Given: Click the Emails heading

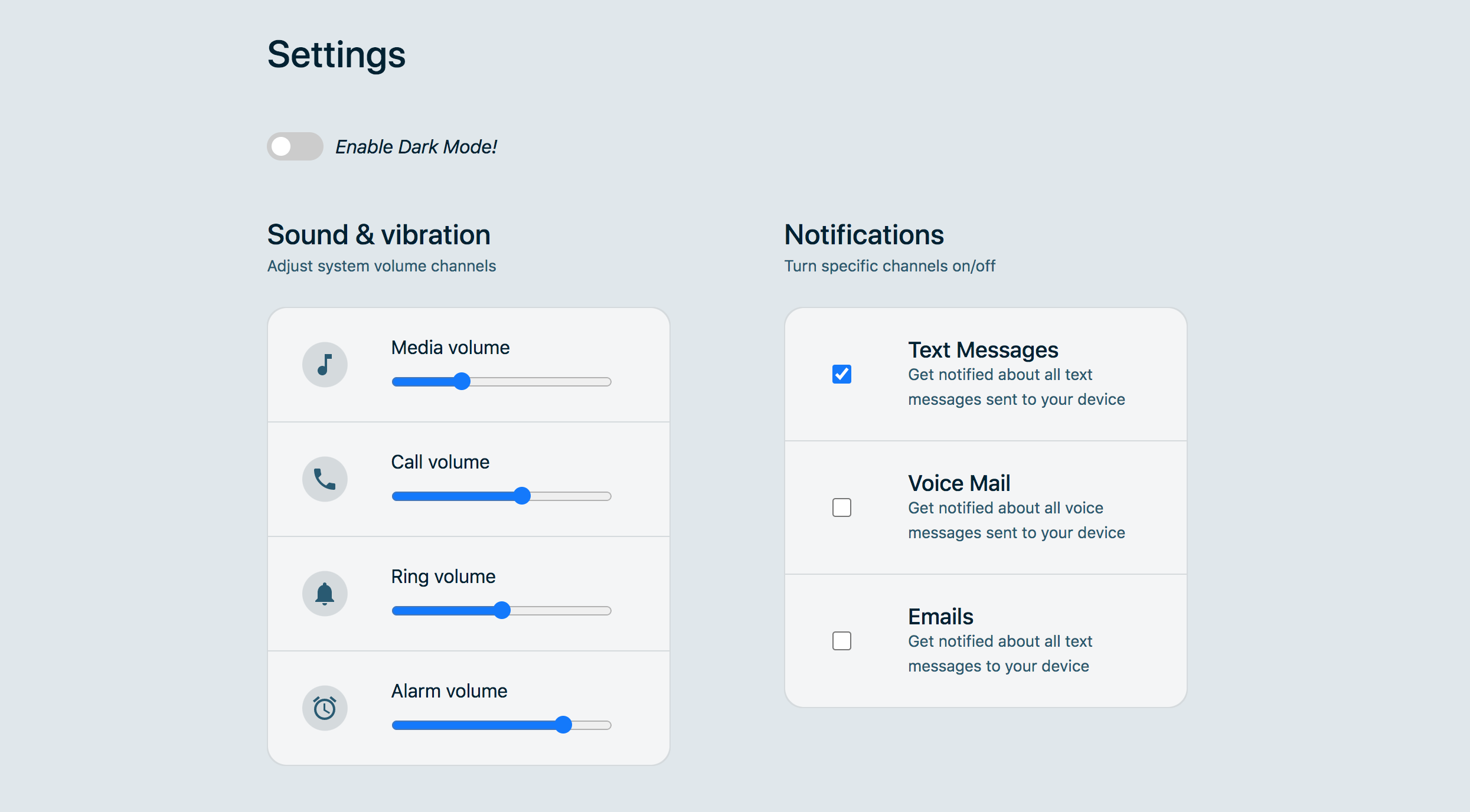Looking at the screenshot, I should click(x=940, y=617).
